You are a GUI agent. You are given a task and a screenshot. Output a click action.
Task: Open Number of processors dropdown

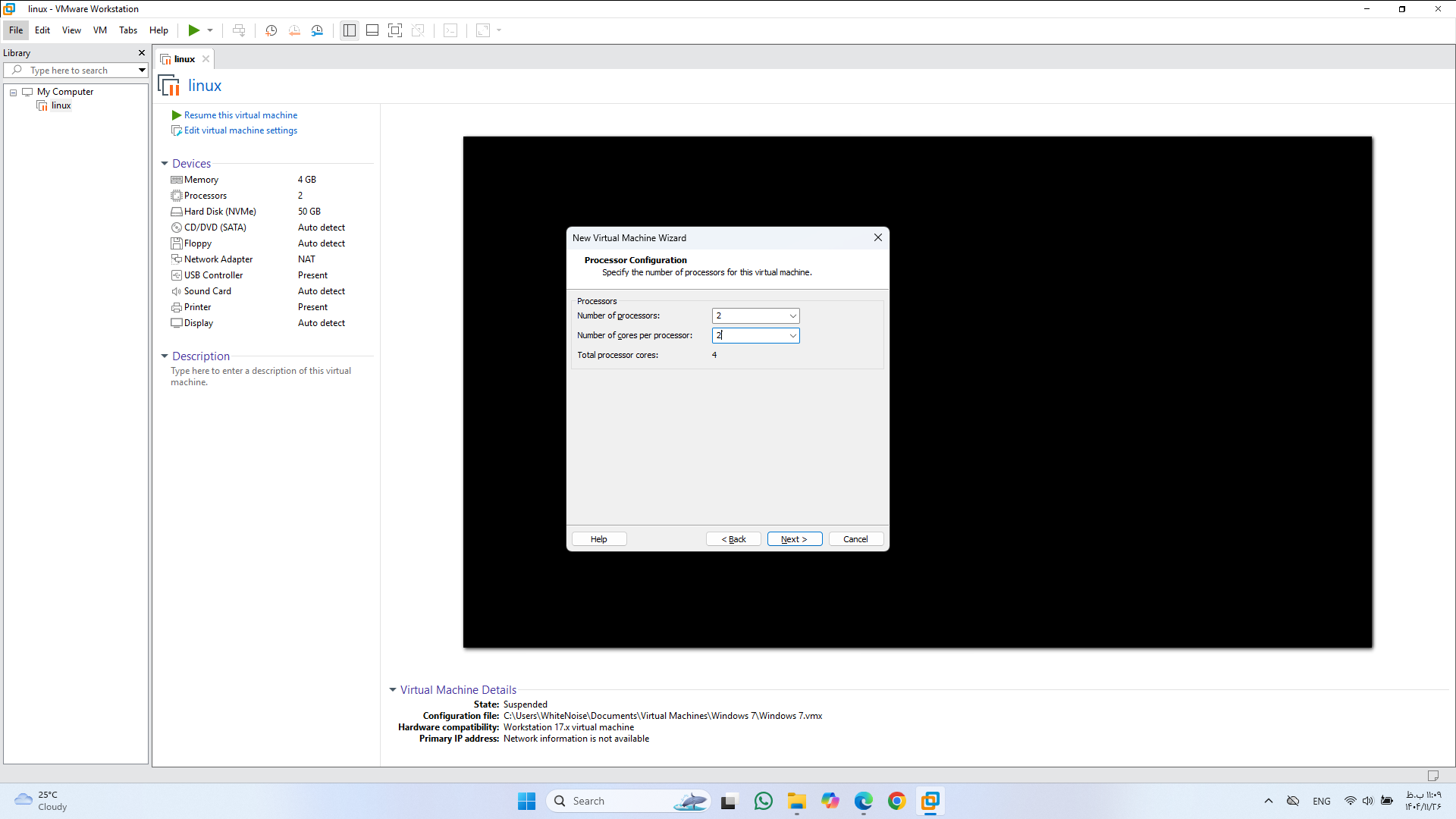click(792, 316)
